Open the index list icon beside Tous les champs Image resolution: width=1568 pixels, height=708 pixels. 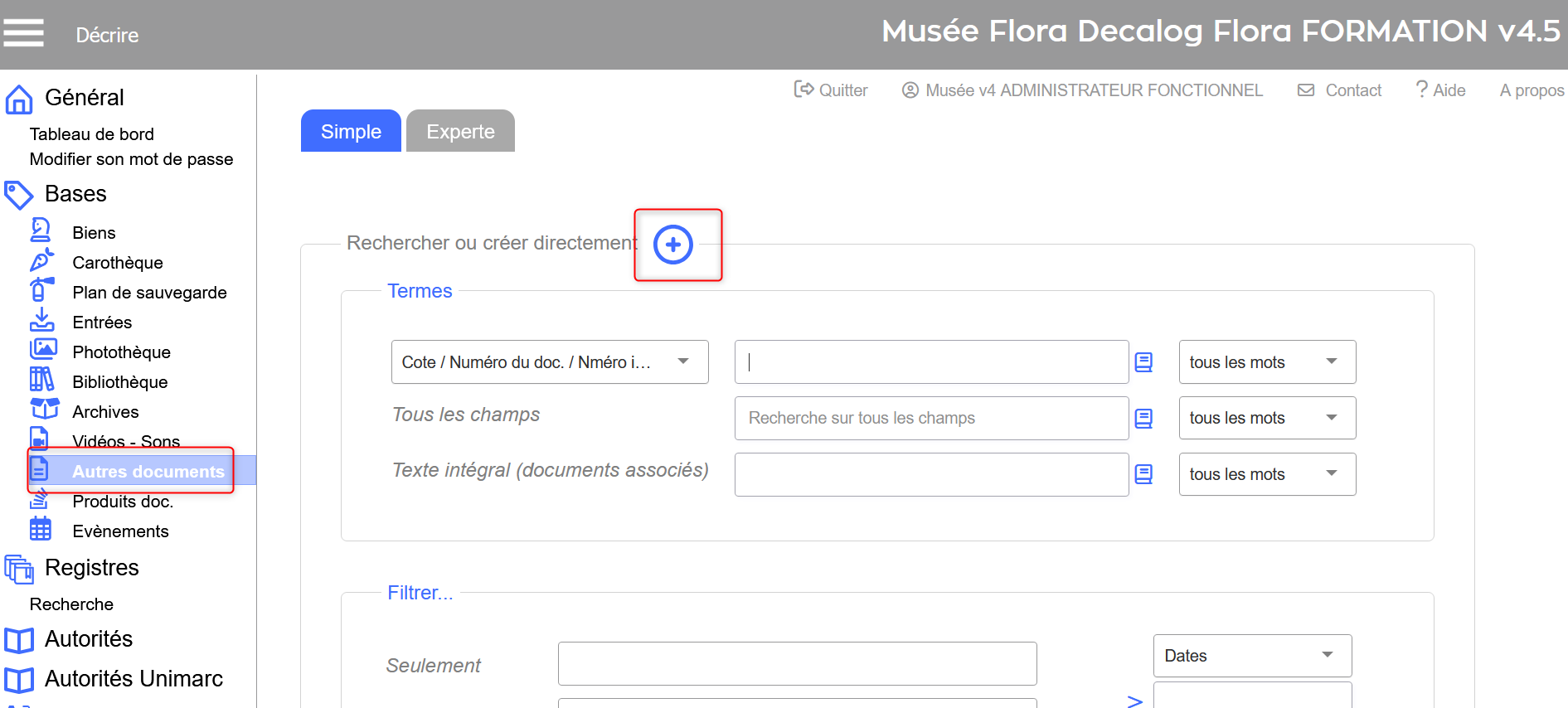click(x=1143, y=419)
